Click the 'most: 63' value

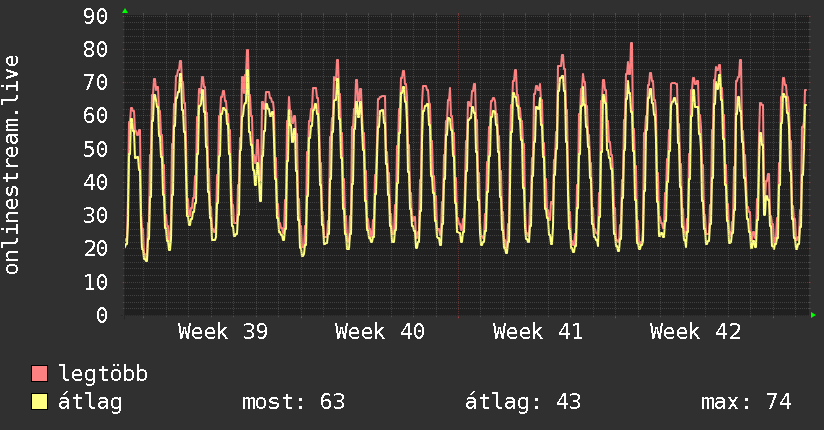pyautogui.click(x=293, y=402)
